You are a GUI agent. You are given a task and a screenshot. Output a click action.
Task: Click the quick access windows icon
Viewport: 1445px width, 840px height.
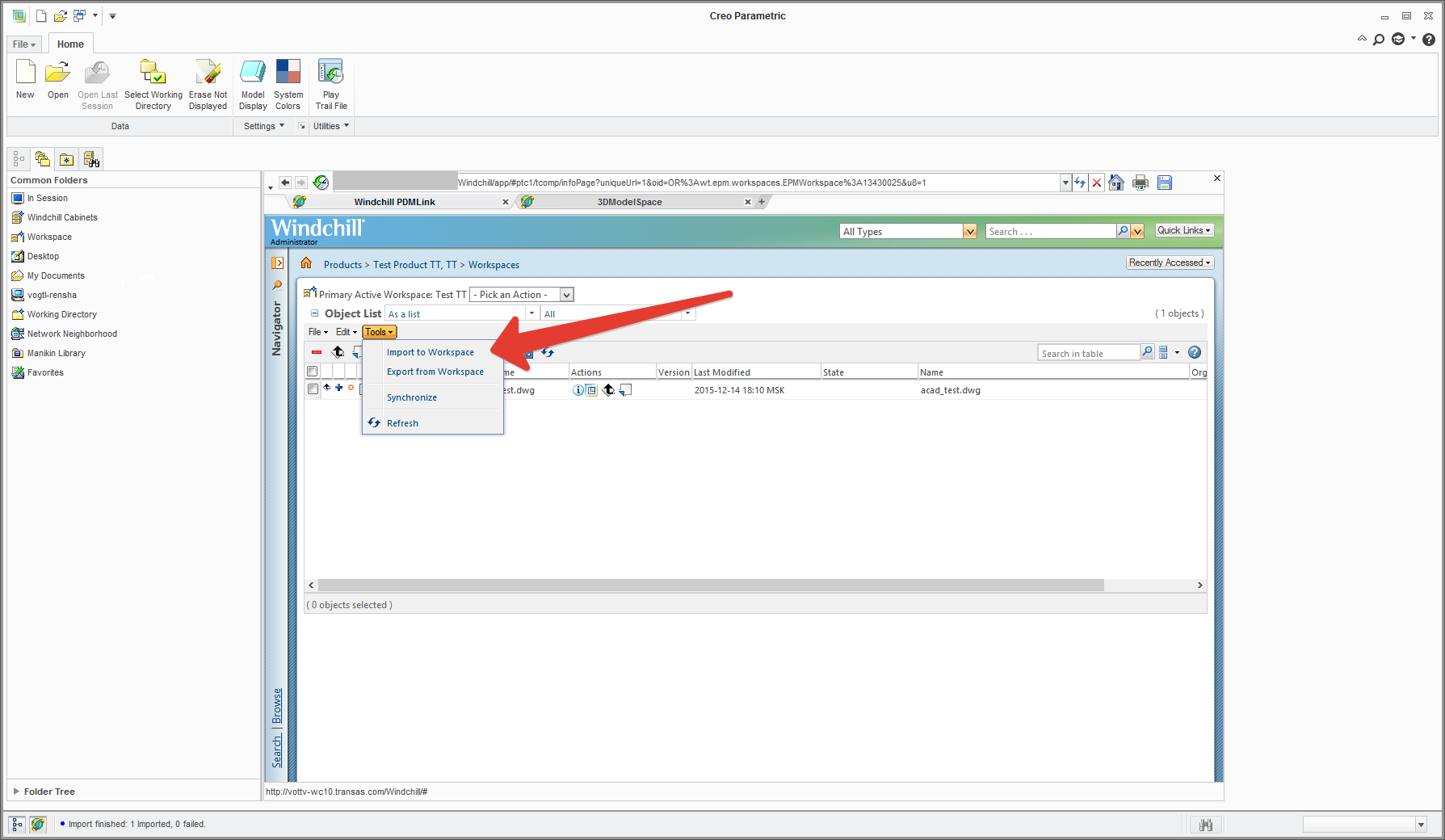(x=79, y=15)
